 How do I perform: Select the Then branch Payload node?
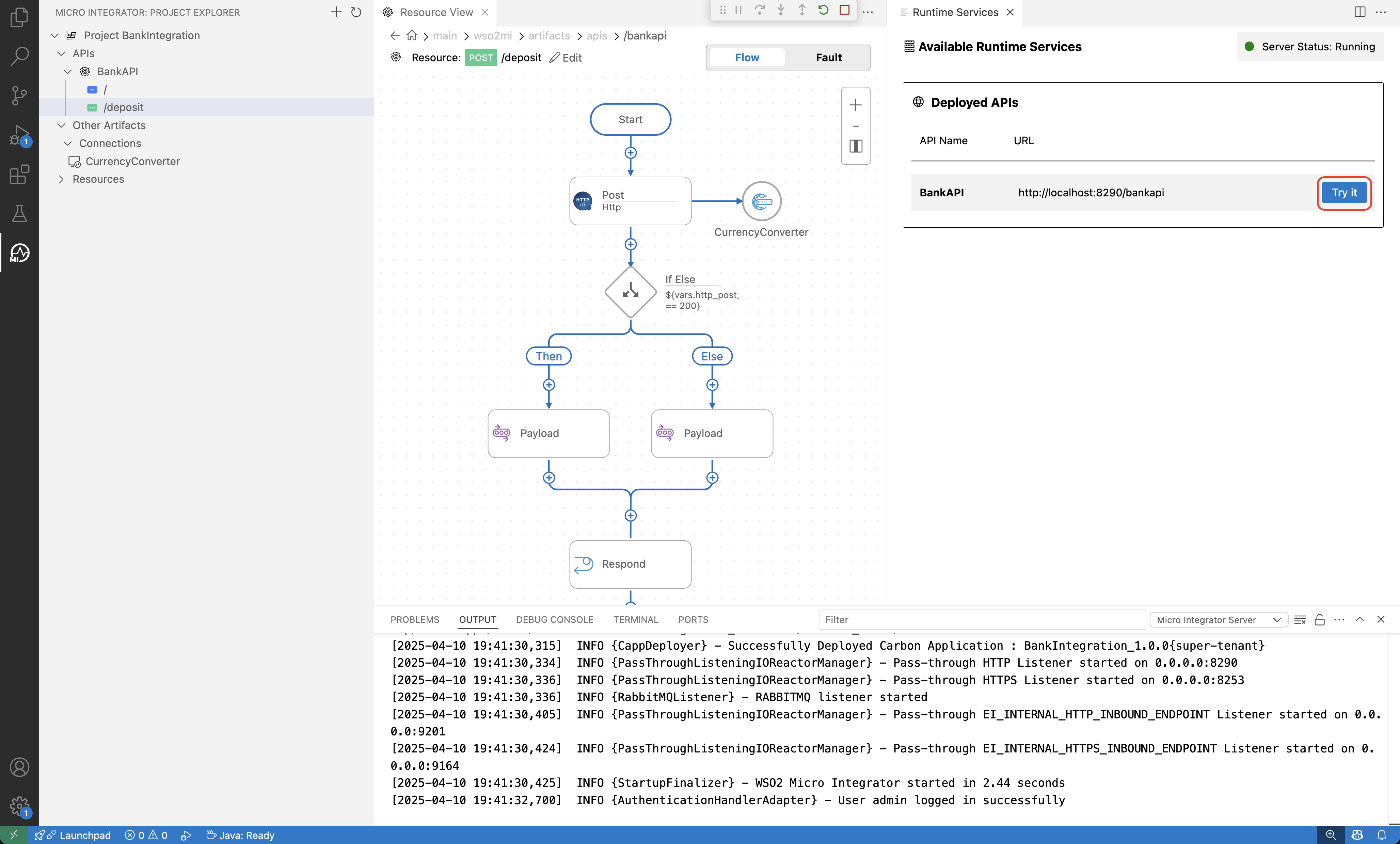[548, 433]
